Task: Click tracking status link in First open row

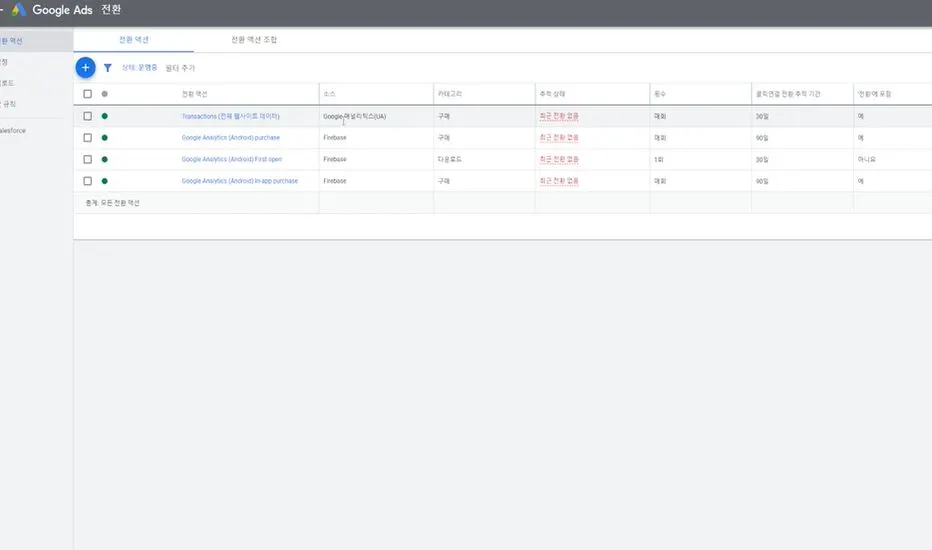Action: pos(559,159)
